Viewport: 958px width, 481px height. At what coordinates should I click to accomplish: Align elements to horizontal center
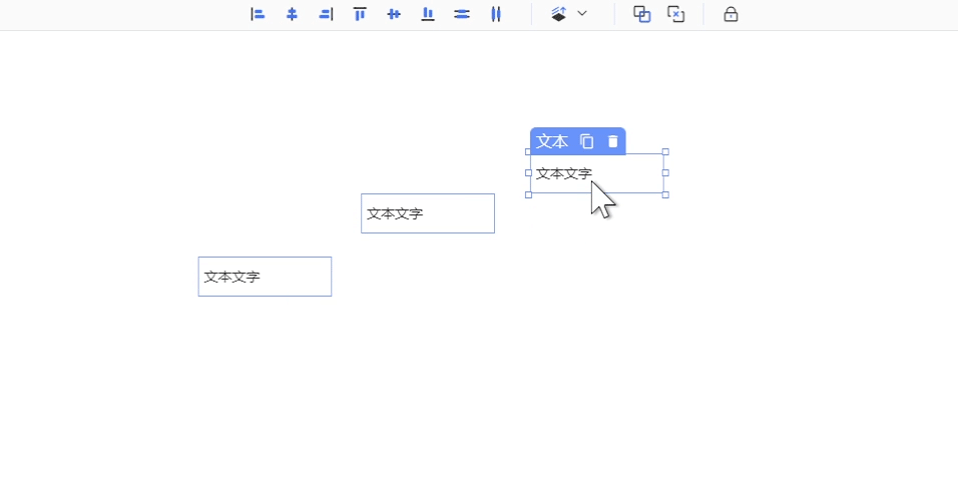click(292, 14)
